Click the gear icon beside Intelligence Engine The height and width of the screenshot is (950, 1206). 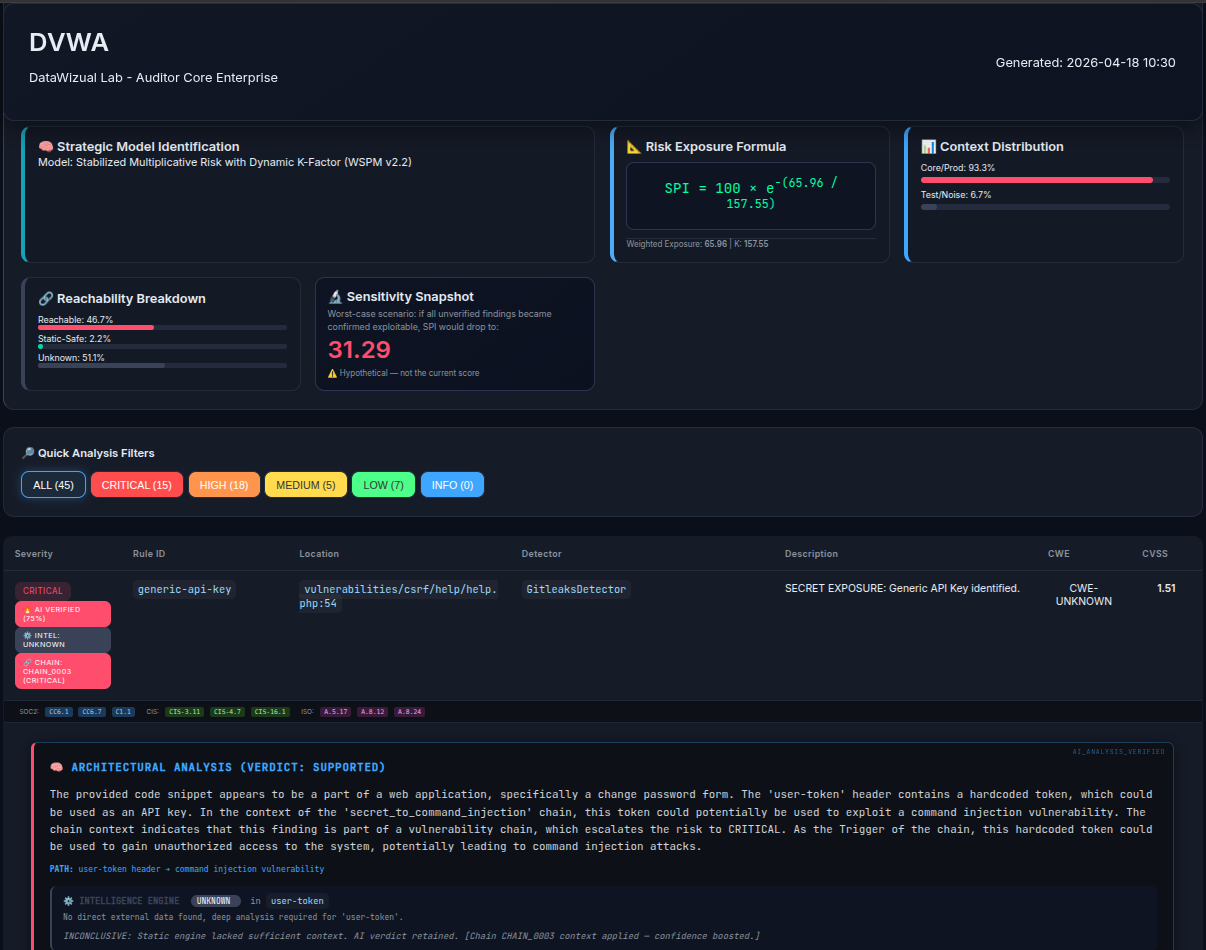[x=68, y=901]
